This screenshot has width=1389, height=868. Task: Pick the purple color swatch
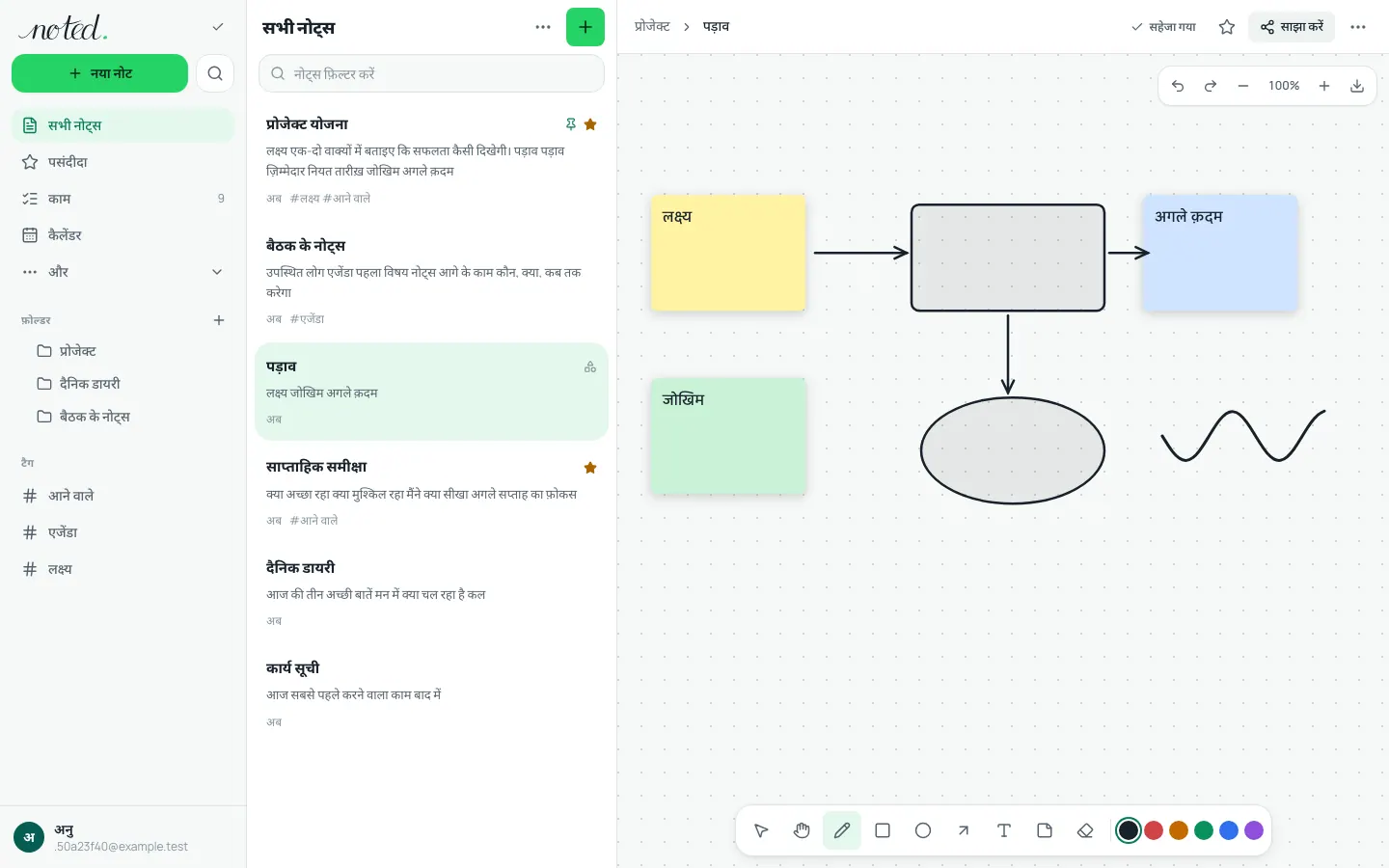[1254, 830]
